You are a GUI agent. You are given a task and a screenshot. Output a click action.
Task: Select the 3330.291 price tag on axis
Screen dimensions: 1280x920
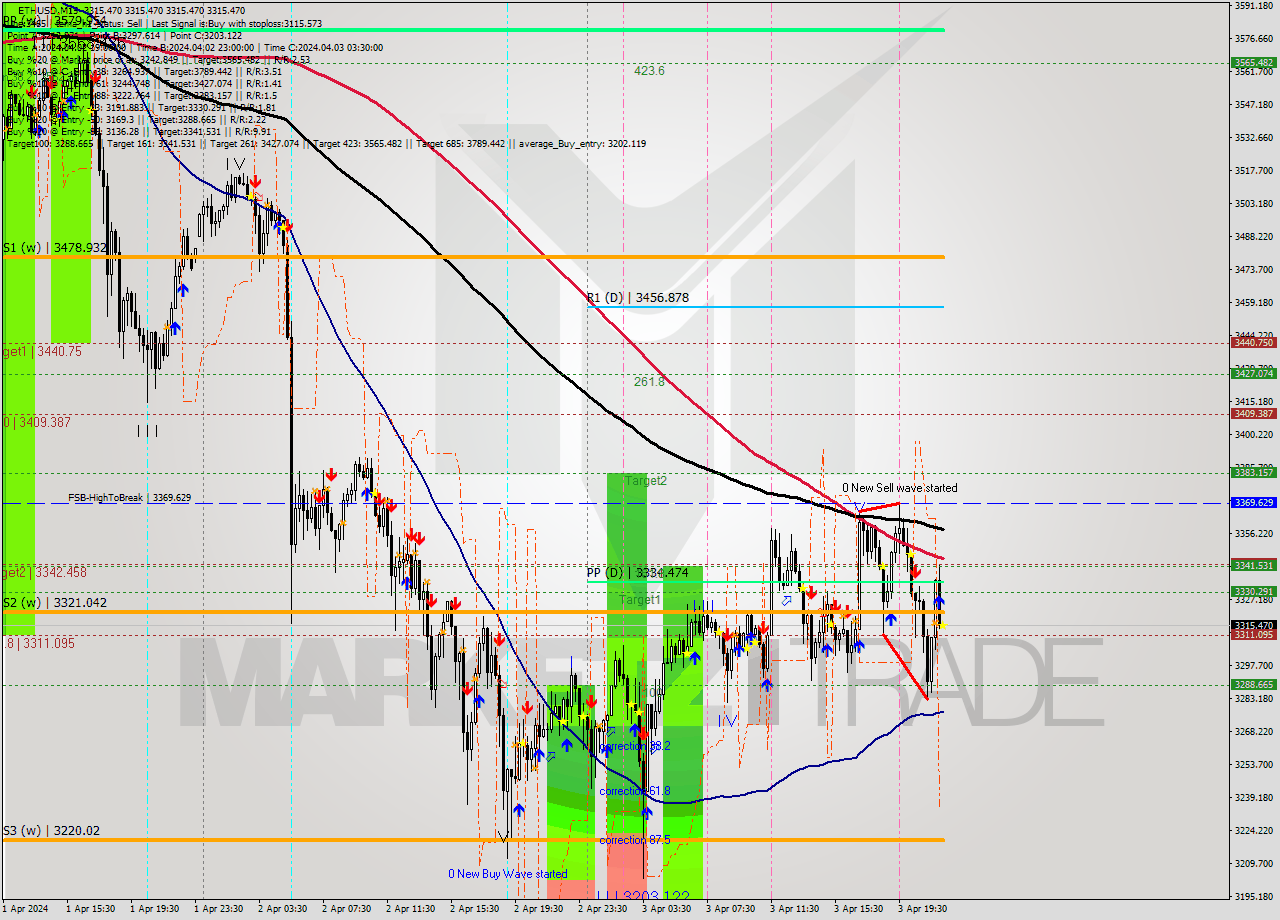[1253, 591]
